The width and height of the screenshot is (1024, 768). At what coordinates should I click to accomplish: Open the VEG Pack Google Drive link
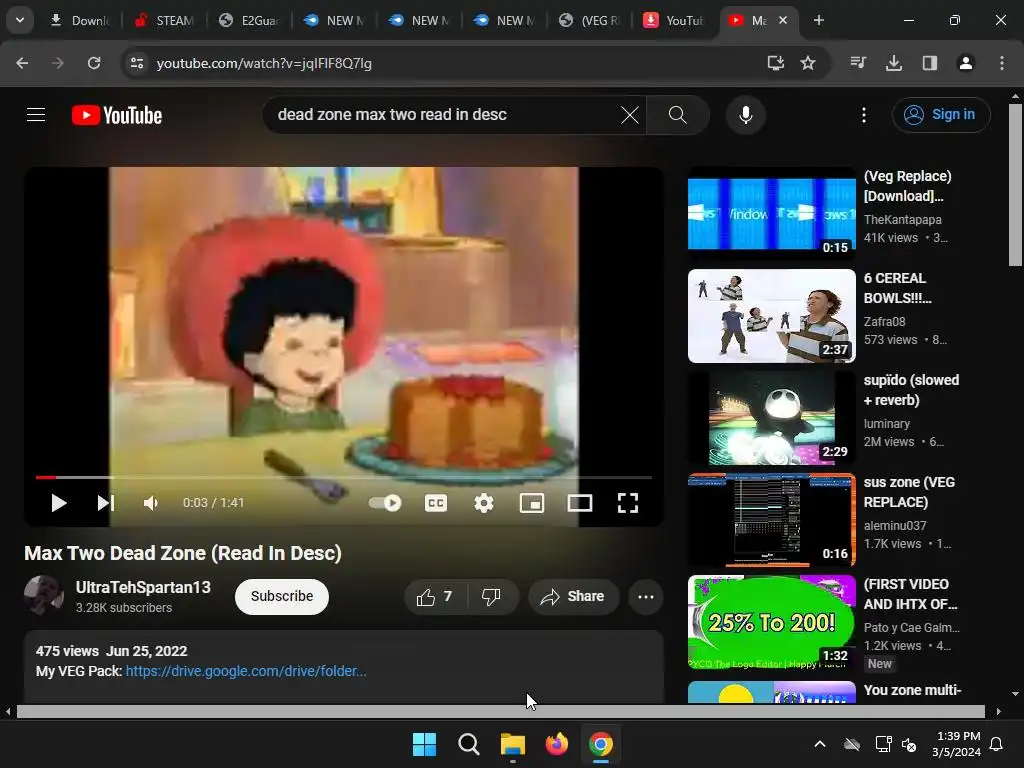pyautogui.click(x=246, y=671)
